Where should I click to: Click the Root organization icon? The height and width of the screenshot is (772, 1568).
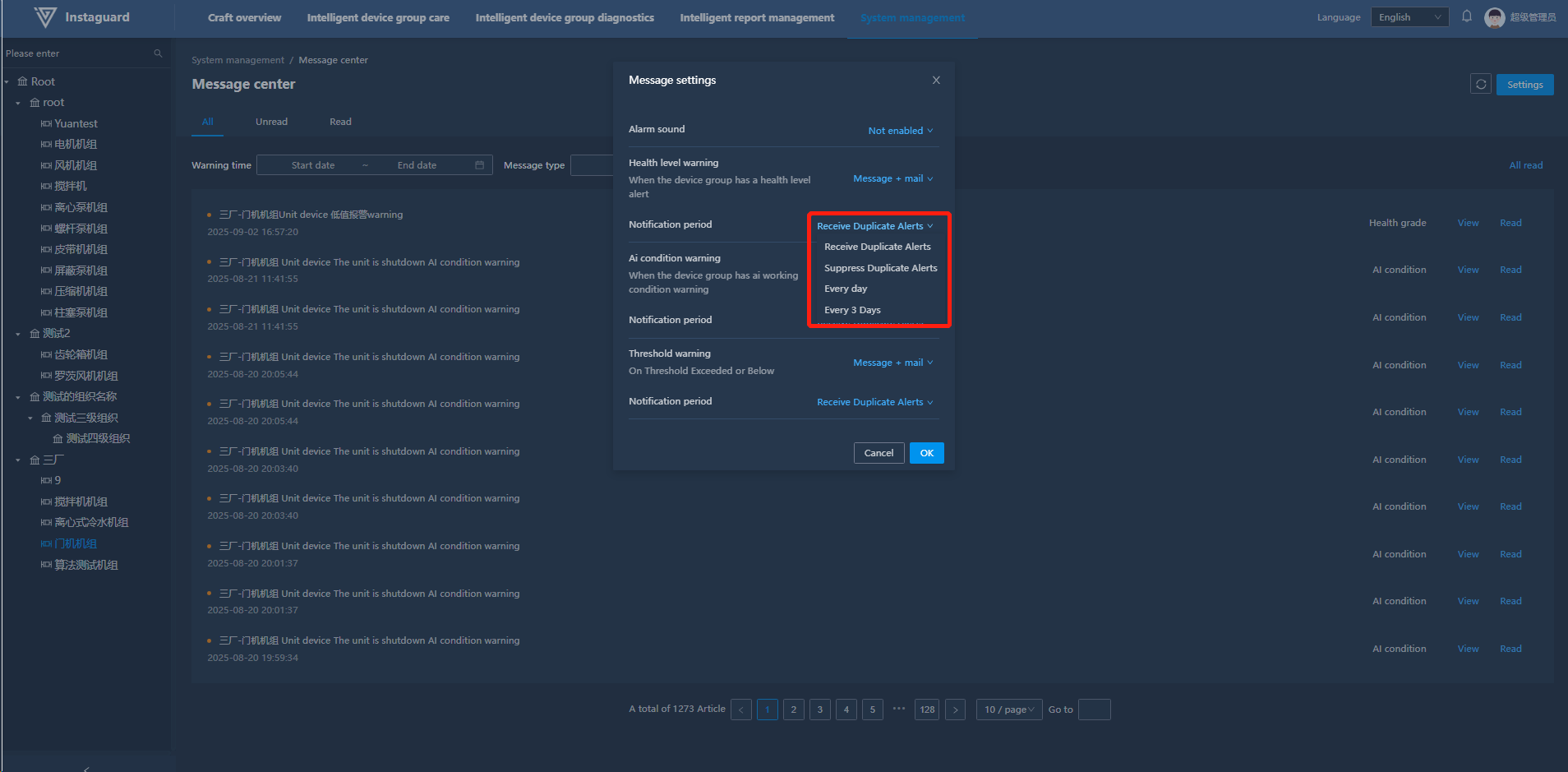point(22,81)
